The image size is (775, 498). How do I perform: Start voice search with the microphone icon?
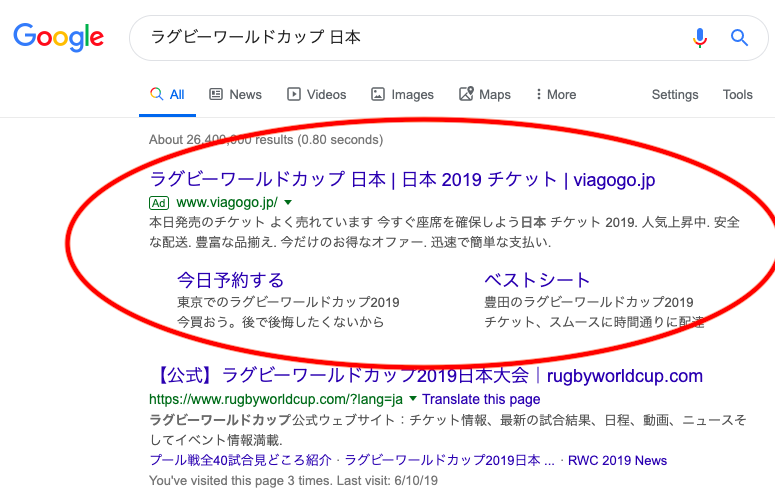pyautogui.click(x=699, y=38)
